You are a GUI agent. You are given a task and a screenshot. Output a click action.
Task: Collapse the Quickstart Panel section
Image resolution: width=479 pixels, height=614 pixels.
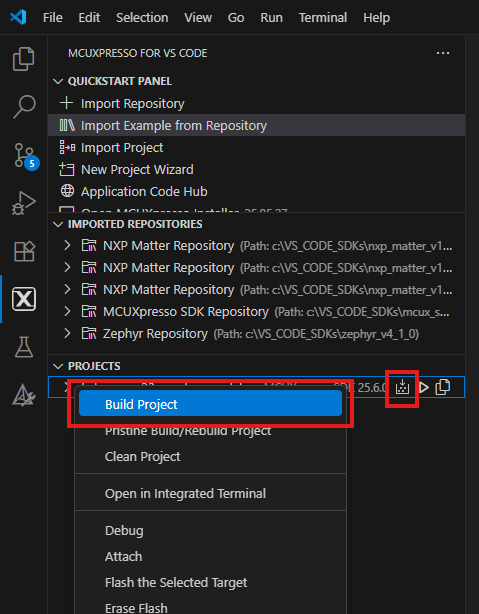pyautogui.click(x=58, y=81)
